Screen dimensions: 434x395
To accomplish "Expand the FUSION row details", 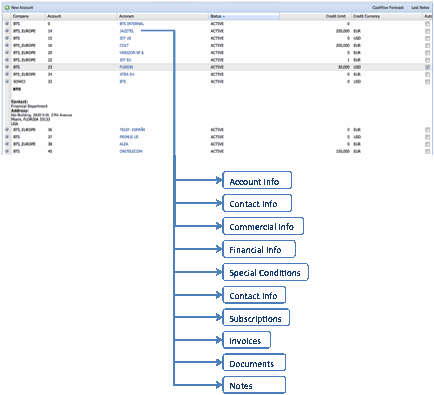I will 7,67.
